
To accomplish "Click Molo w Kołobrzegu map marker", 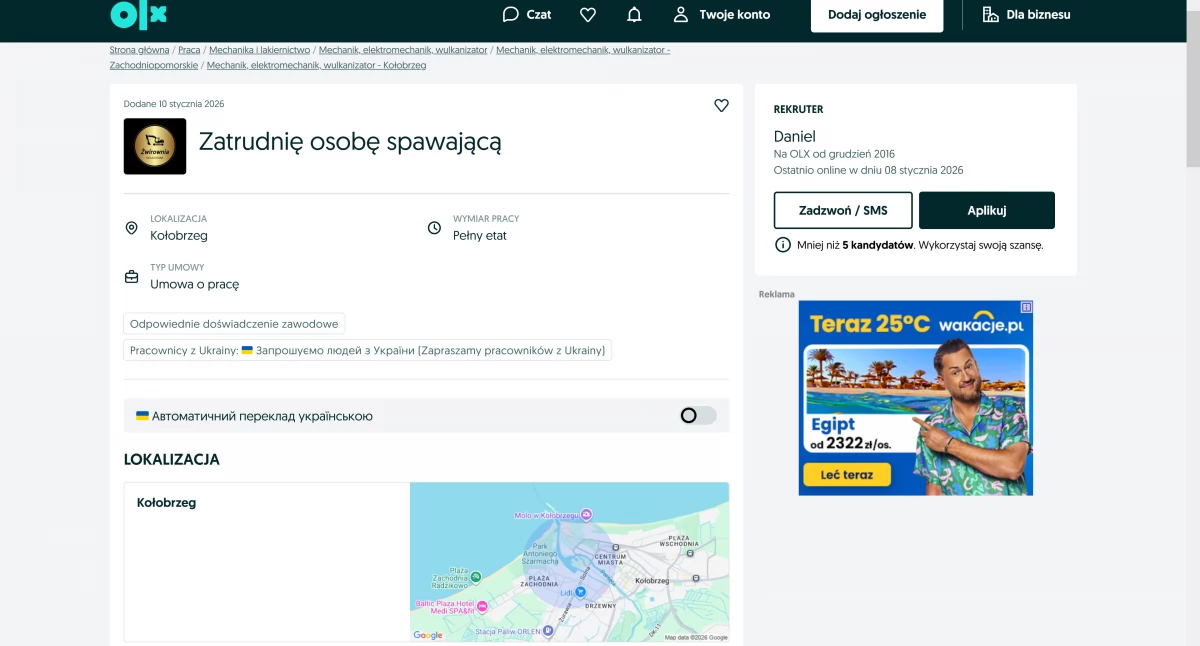I will click(588, 514).
